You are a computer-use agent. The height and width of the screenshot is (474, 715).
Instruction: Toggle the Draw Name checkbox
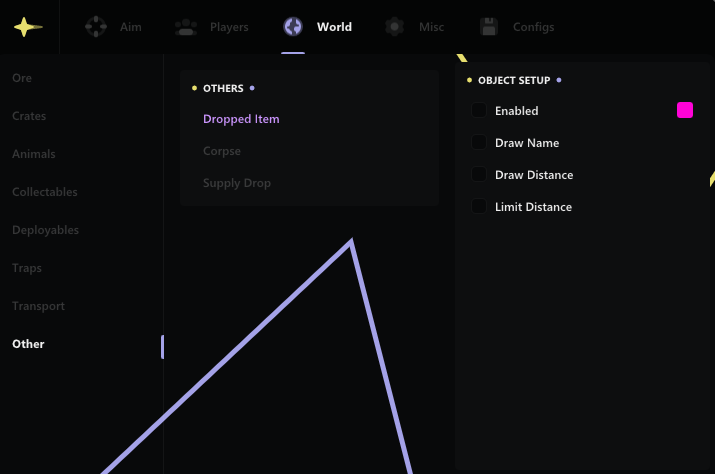(x=479, y=143)
